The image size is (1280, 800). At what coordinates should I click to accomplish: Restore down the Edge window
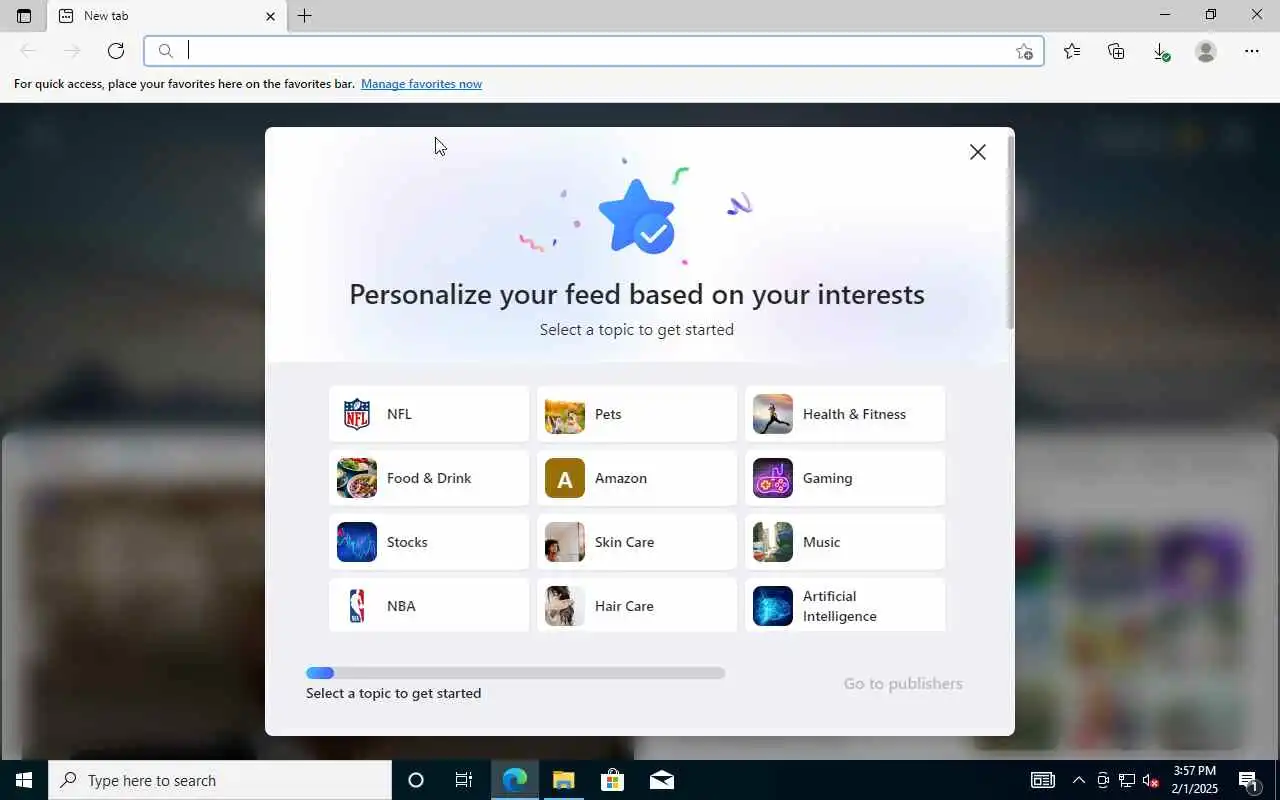1210,15
